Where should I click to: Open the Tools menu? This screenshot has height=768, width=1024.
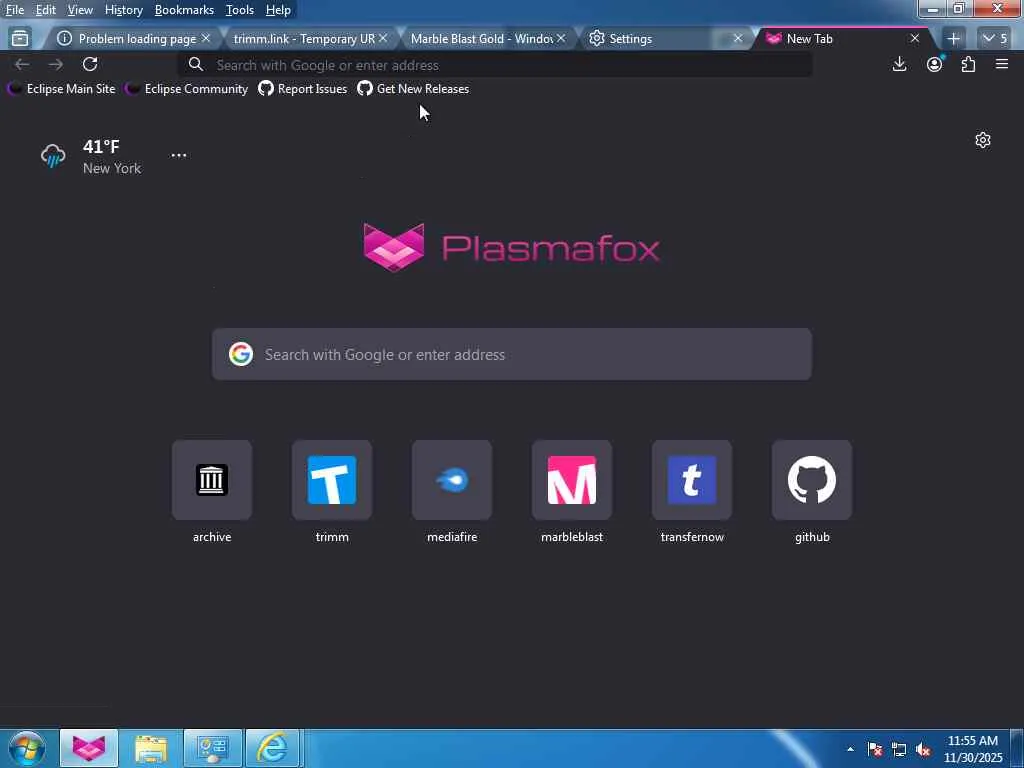click(x=240, y=10)
